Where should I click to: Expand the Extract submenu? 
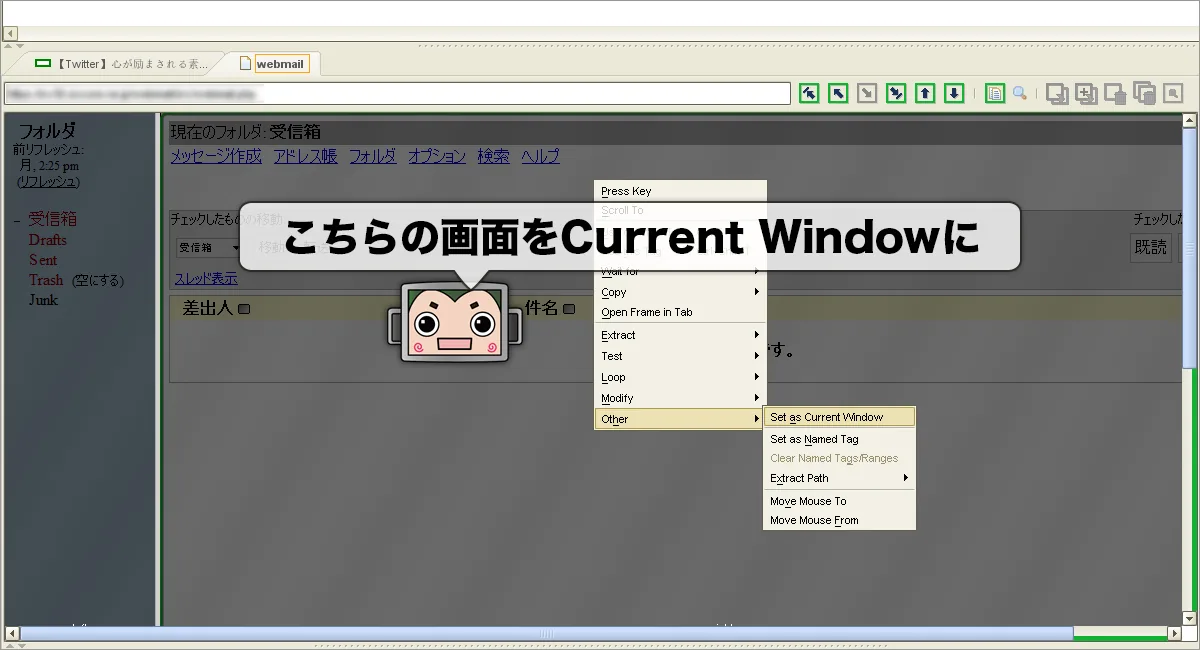680,335
